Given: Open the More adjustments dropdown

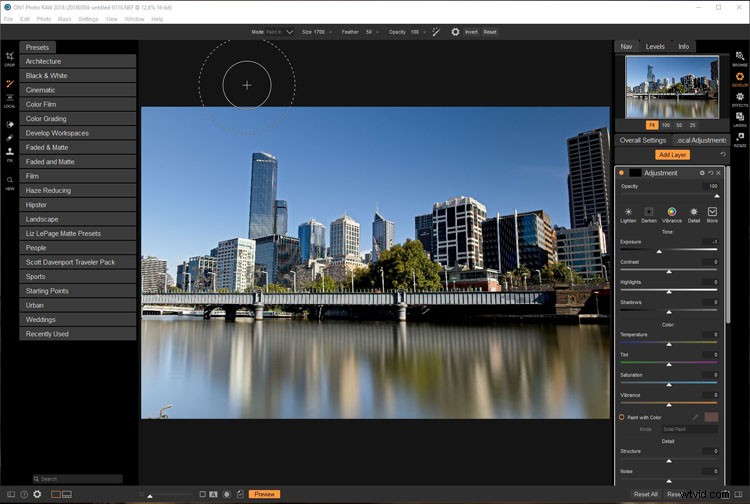Looking at the screenshot, I should click(712, 214).
